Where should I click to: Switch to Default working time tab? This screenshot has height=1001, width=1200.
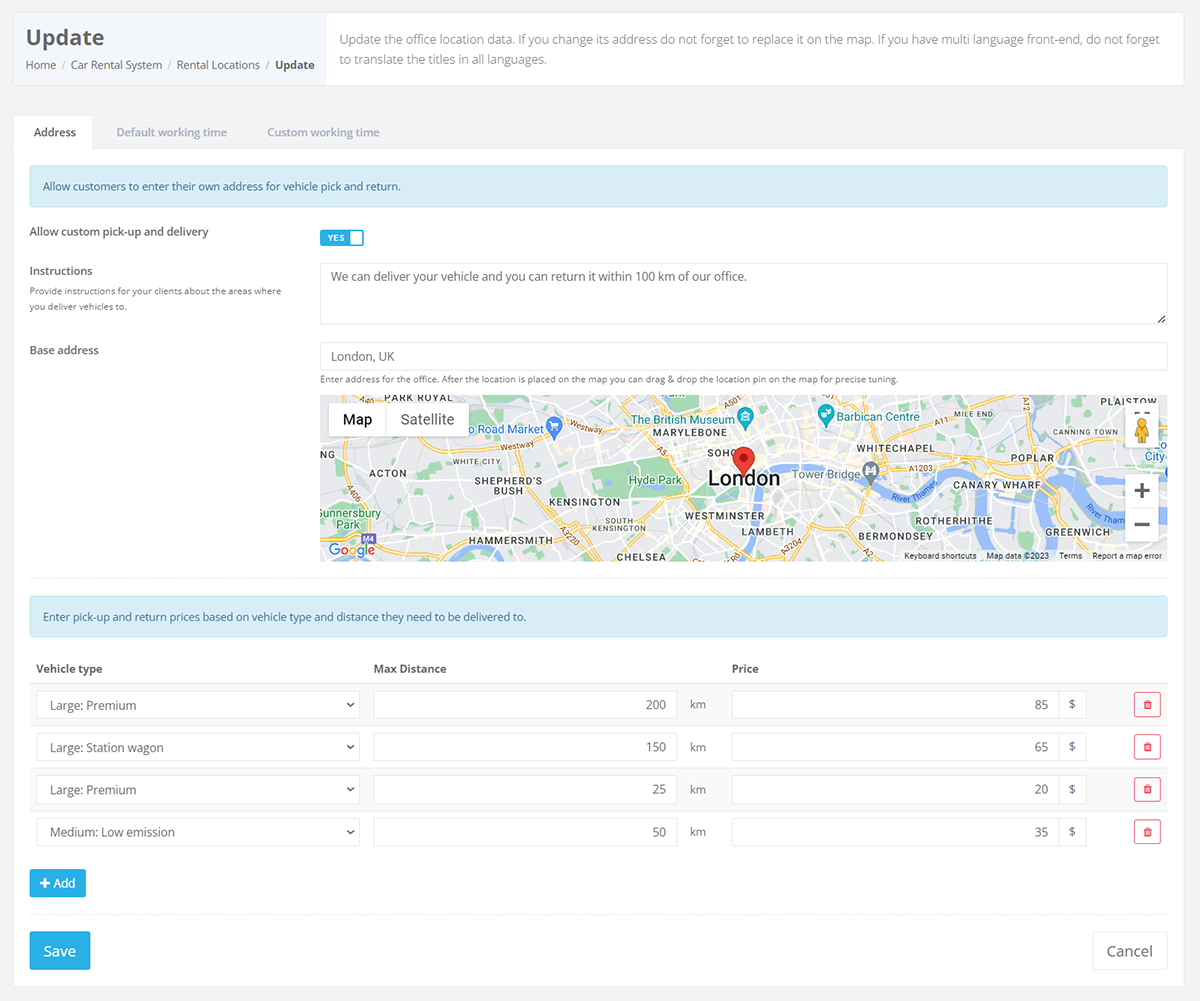point(171,132)
